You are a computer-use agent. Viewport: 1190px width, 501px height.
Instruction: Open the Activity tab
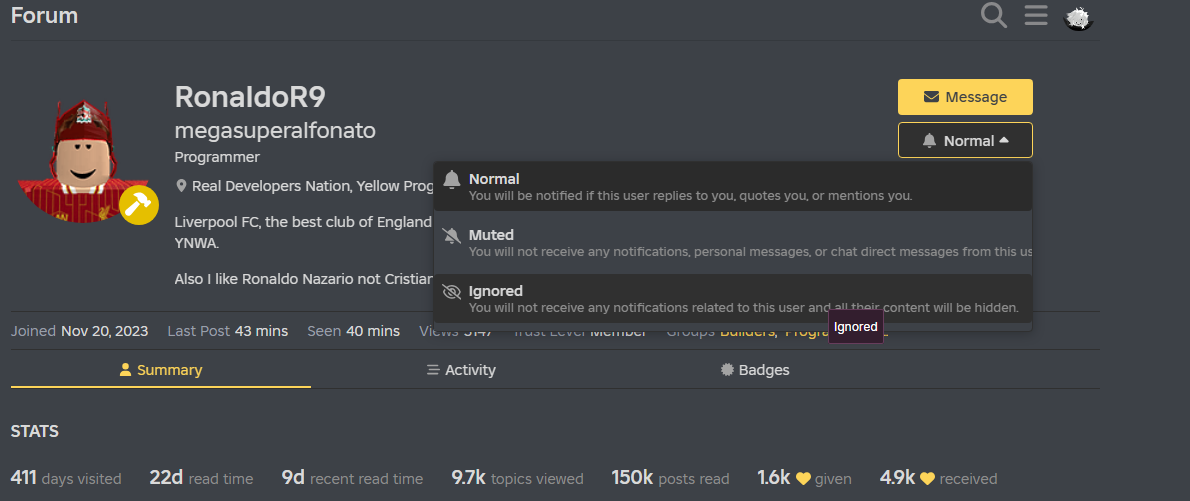coord(461,370)
